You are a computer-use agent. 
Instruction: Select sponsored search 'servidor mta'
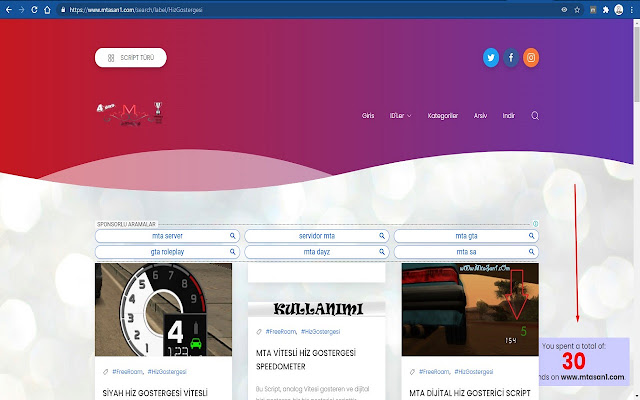[x=317, y=236]
